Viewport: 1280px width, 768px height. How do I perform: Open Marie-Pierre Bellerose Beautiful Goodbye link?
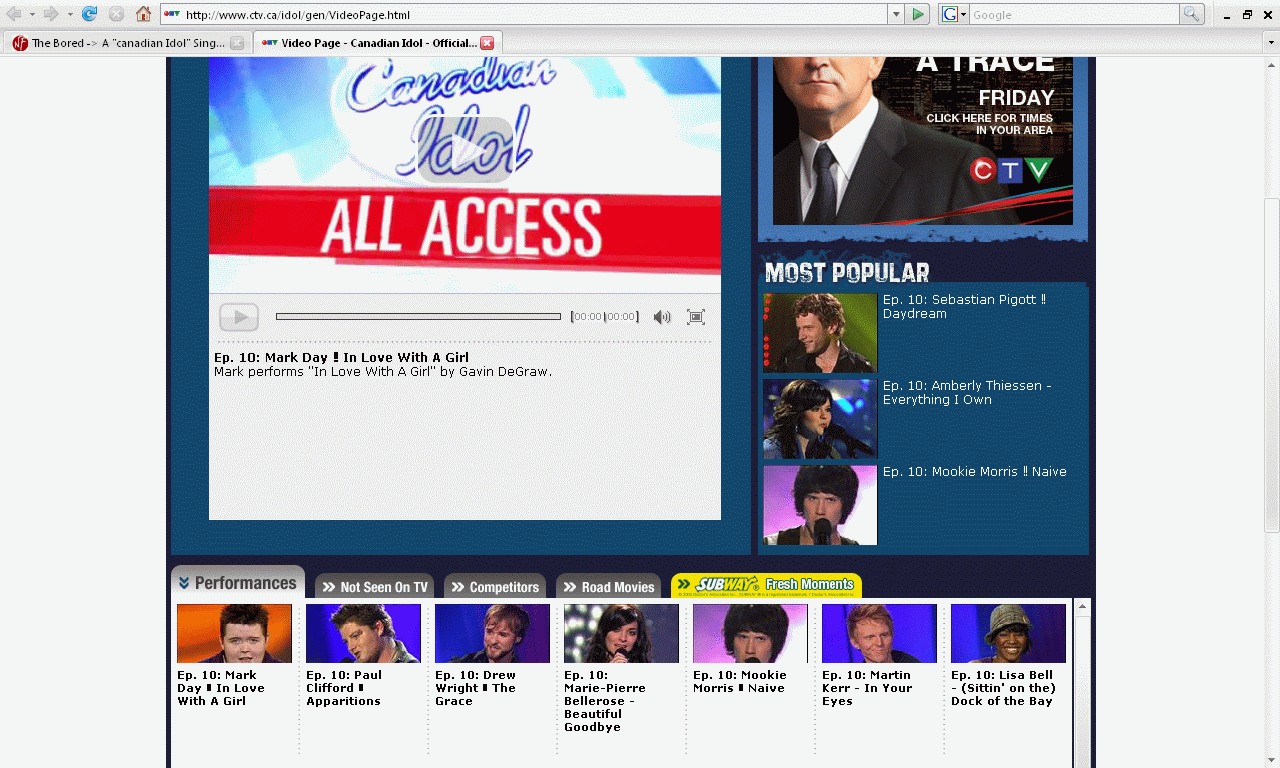coord(605,701)
